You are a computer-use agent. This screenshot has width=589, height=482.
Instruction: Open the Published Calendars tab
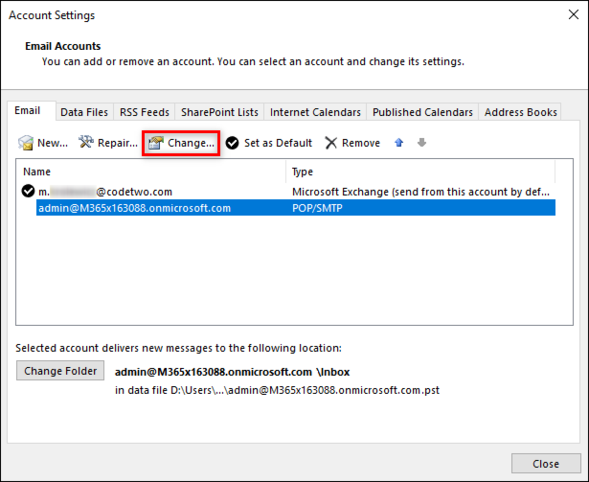pyautogui.click(x=423, y=112)
